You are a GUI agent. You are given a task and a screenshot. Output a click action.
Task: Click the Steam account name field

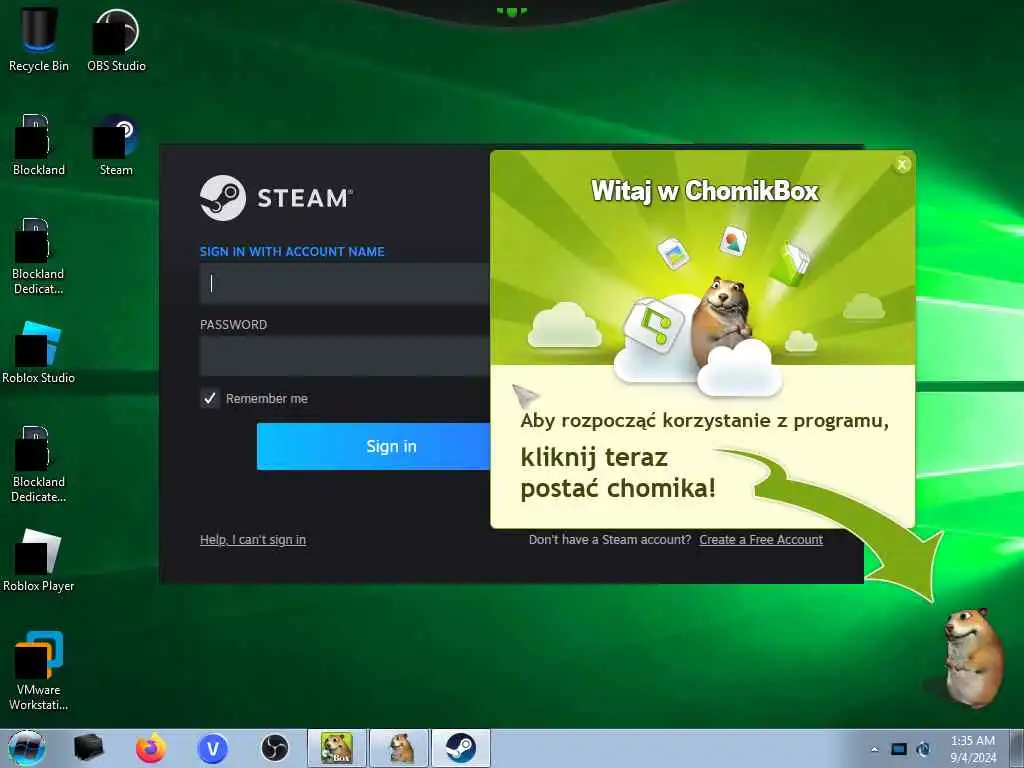tap(345, 283)
